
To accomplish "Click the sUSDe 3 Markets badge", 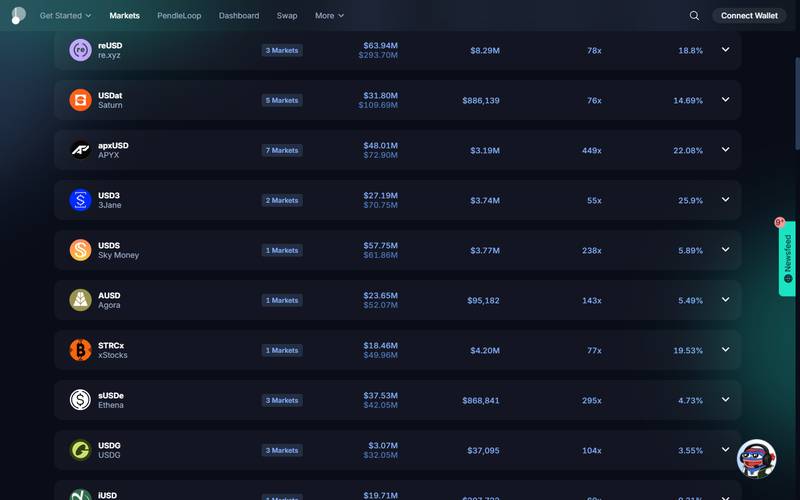I will pyautogui.click(x=282, y=401).
